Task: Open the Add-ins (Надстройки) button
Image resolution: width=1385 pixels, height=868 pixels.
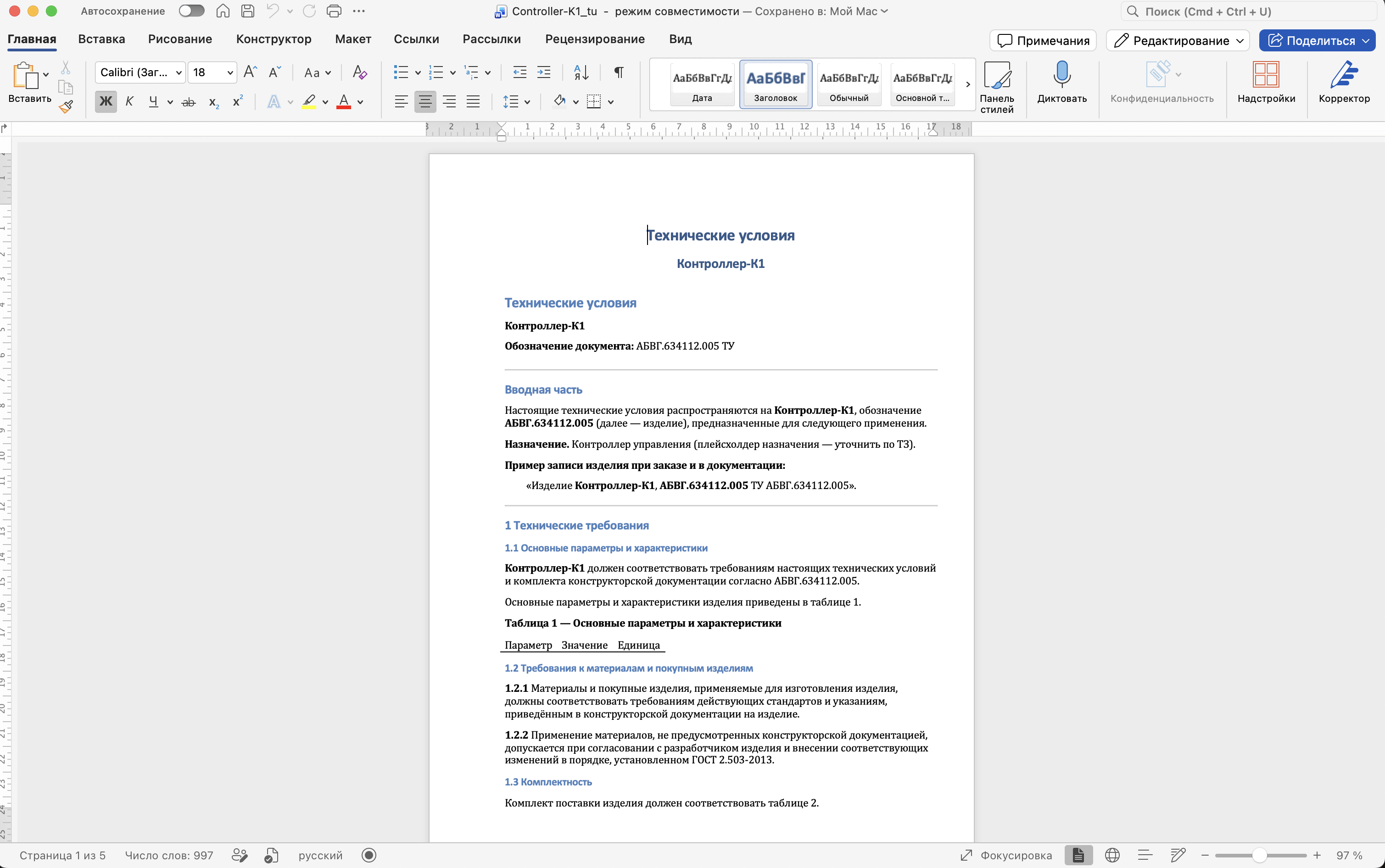Action: tap(1266, 82)
